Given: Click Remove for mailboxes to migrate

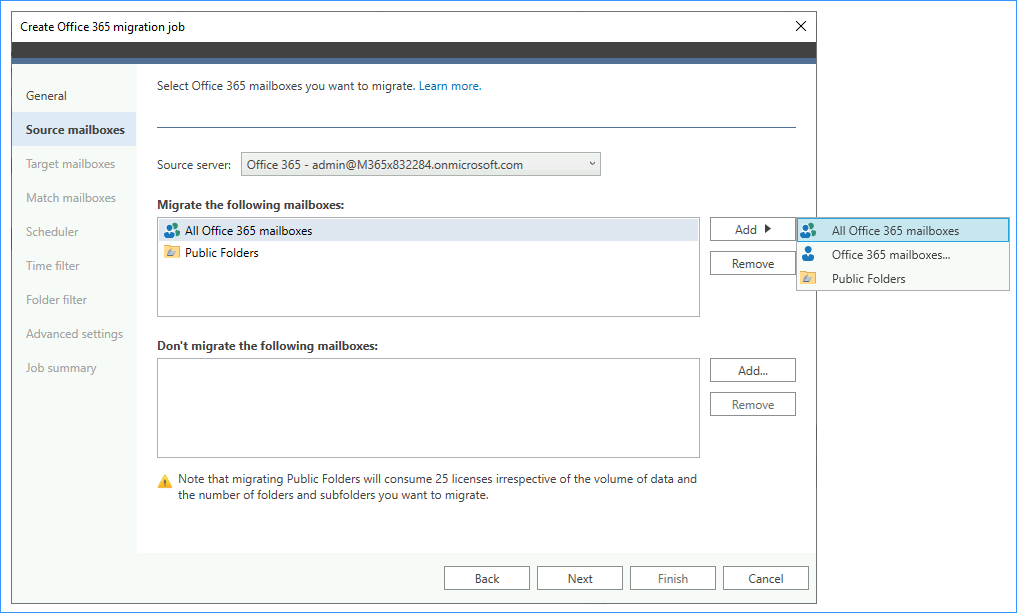Looking at the screenshot, I should point(752,263).
